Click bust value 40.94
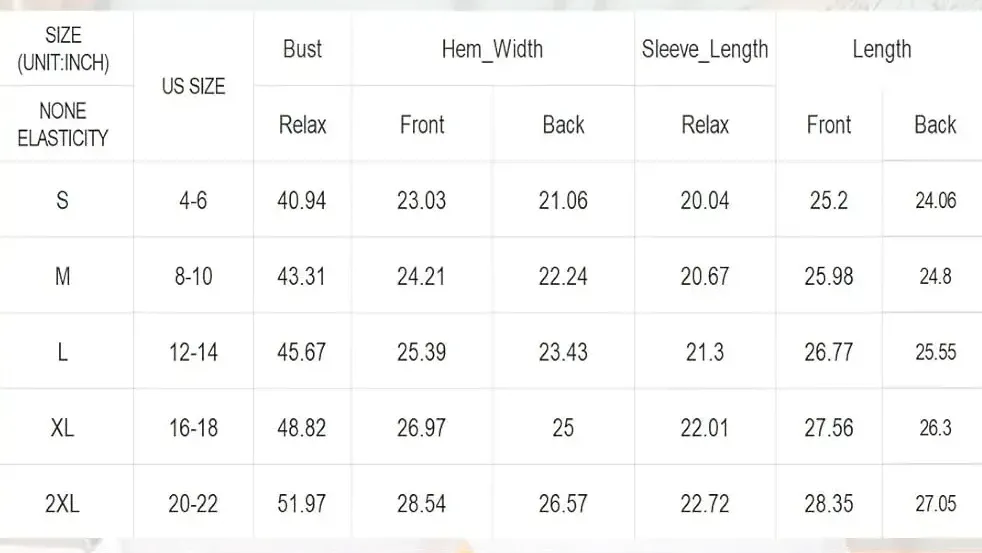 click(302, 200)
